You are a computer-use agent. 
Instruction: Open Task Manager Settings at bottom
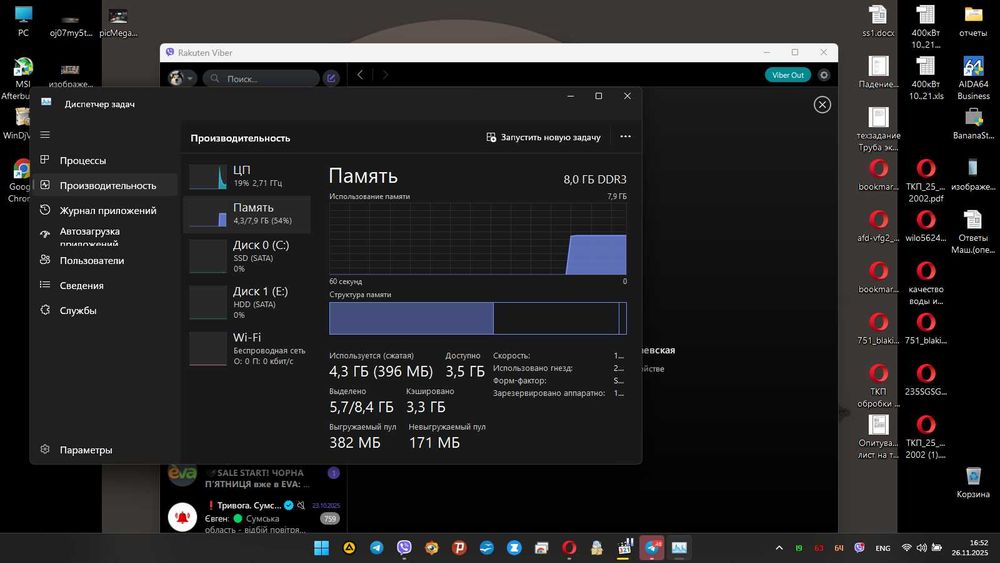point(105,450)
